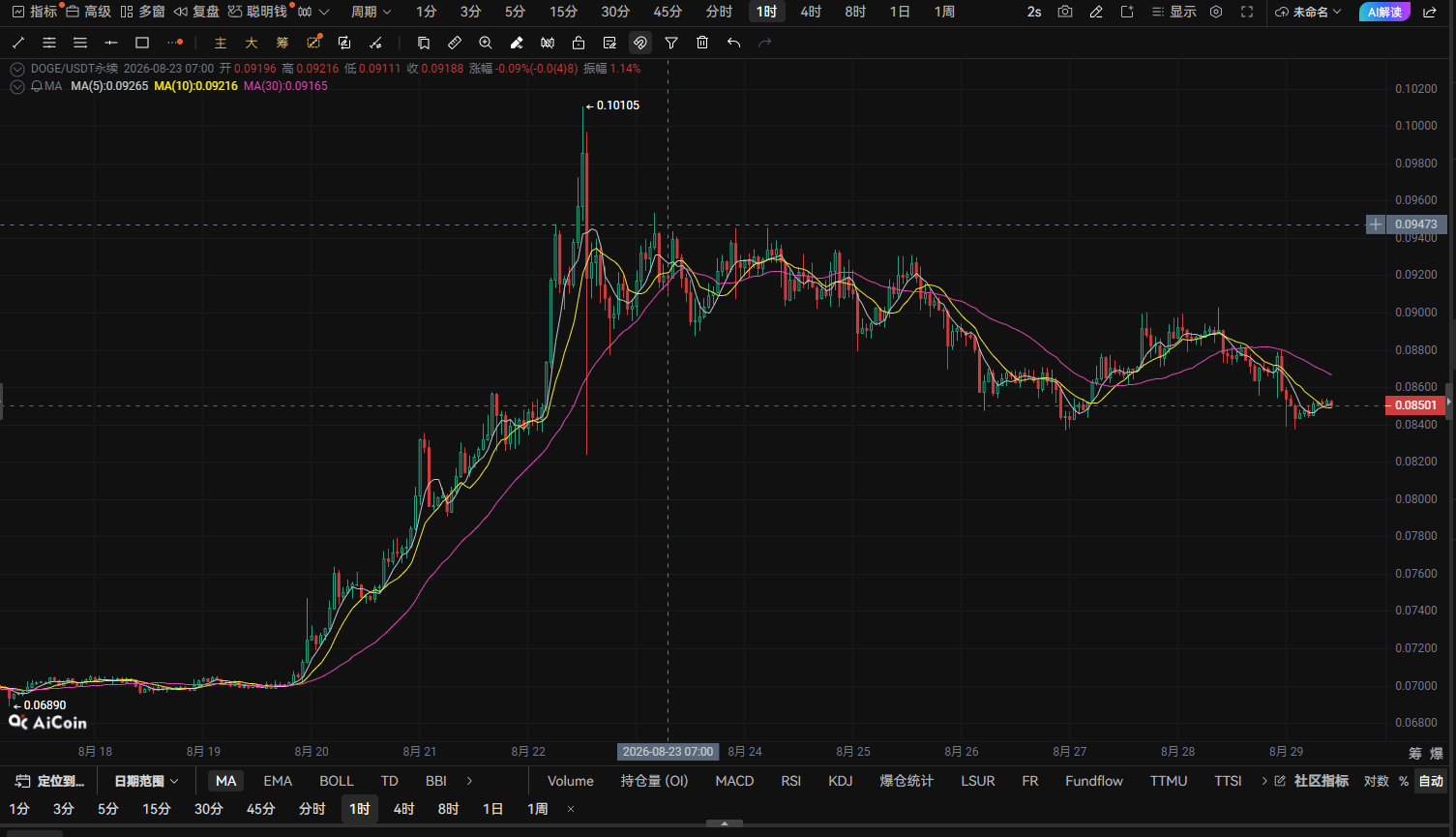The height and width of the screenshot is (837, 1456).
Task: Toggle percent scale mode
Action: pos(1404,781)
